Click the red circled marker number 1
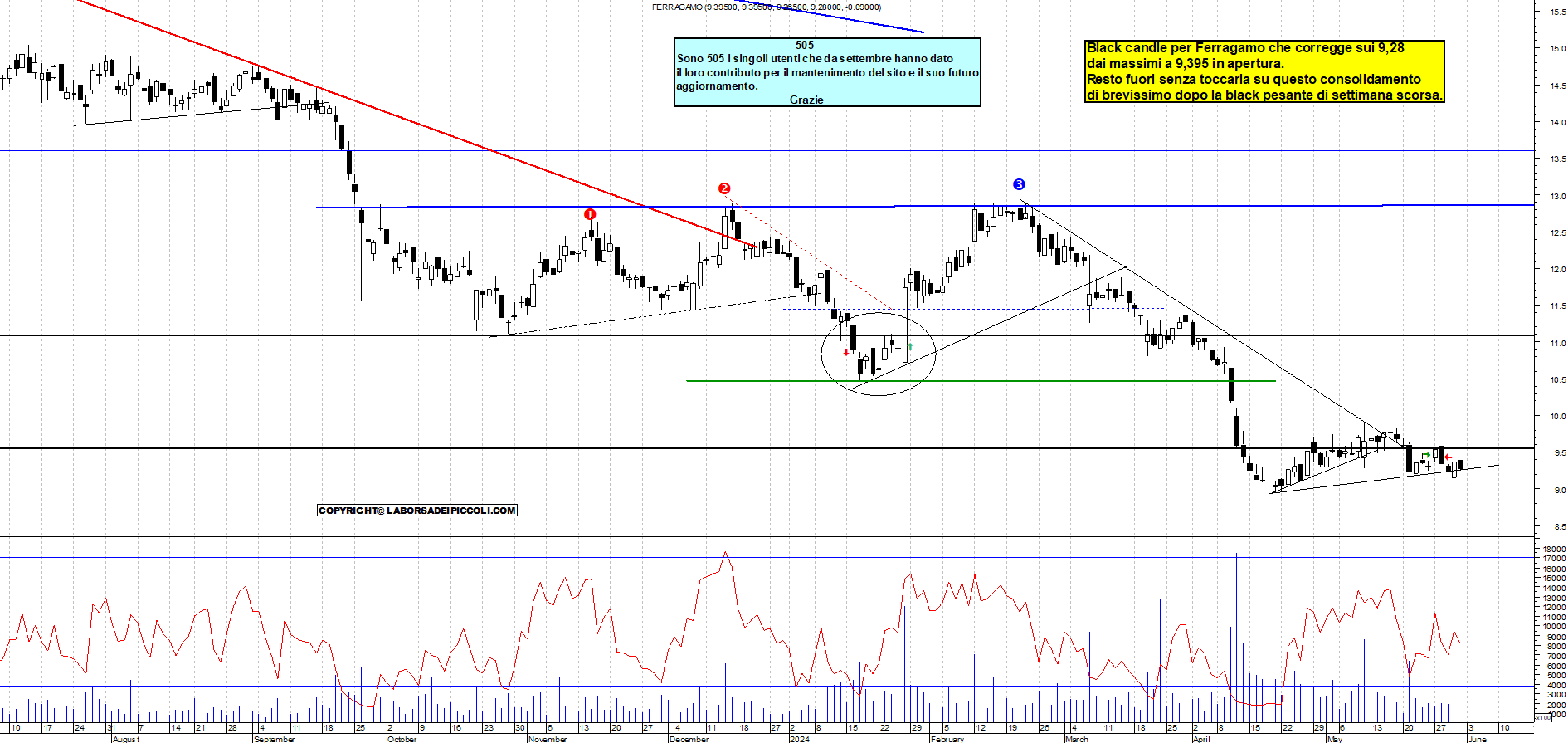 pyautogui.click(x=590, y=214)
